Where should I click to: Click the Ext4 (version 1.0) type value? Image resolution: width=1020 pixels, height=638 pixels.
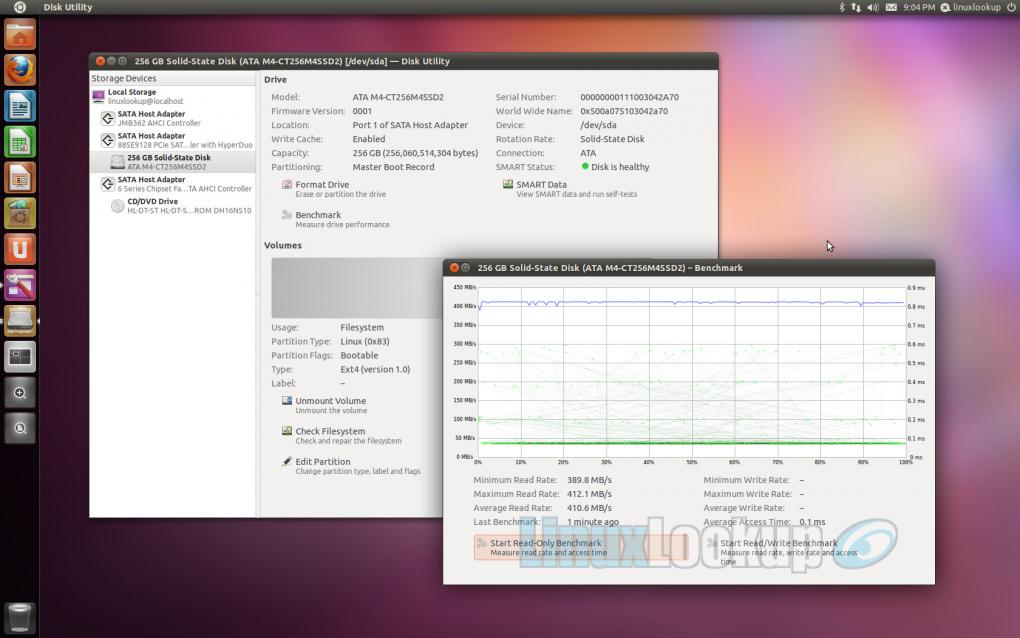point(375,369)
